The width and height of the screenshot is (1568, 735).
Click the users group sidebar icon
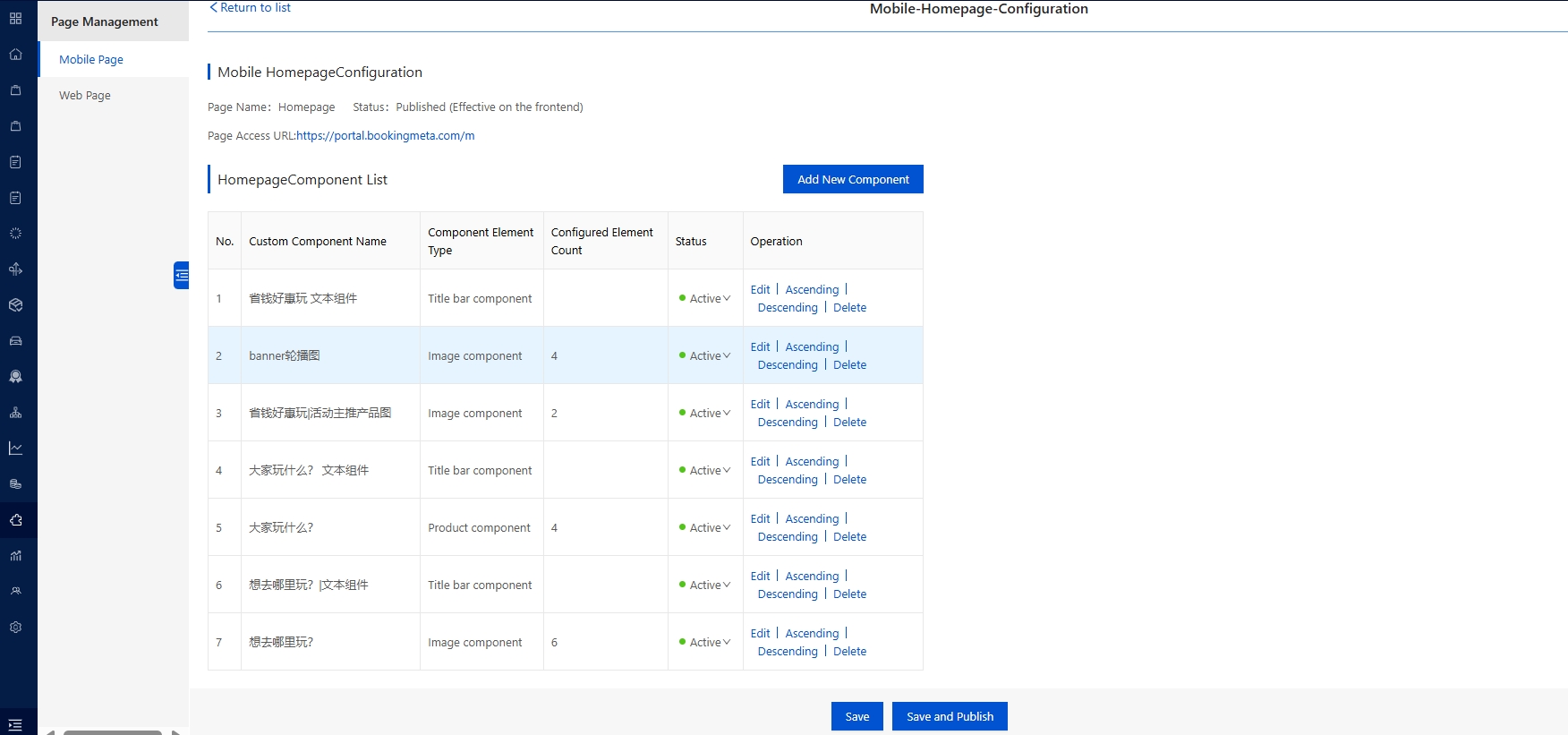pyautogui.click(x=15, y=592)
